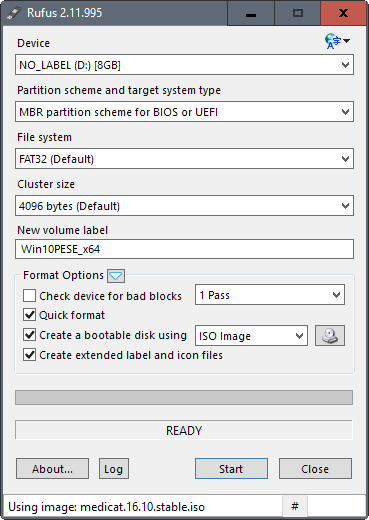369x520 pixels.
Task: Click status text Using image: medicat.16.10.stable.iso
Action: coord(106,507)
